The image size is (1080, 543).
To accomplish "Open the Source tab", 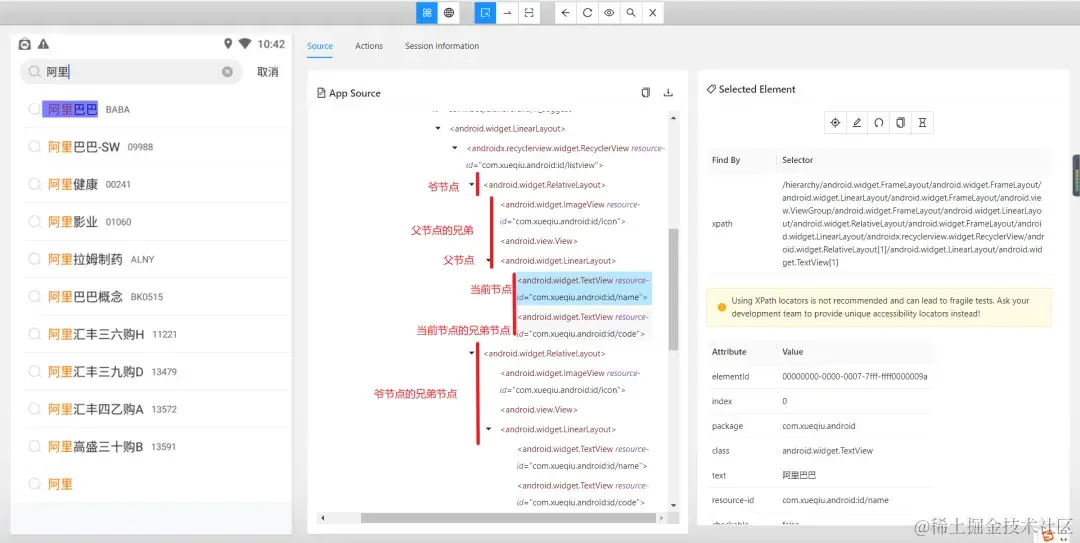I will point(320,46).
